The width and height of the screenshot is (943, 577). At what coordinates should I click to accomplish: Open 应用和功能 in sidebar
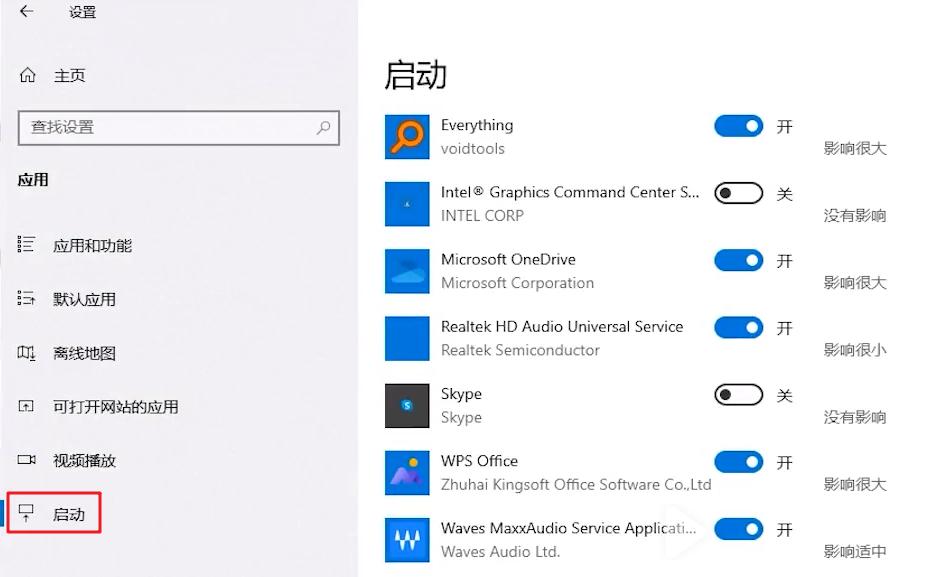92,245
